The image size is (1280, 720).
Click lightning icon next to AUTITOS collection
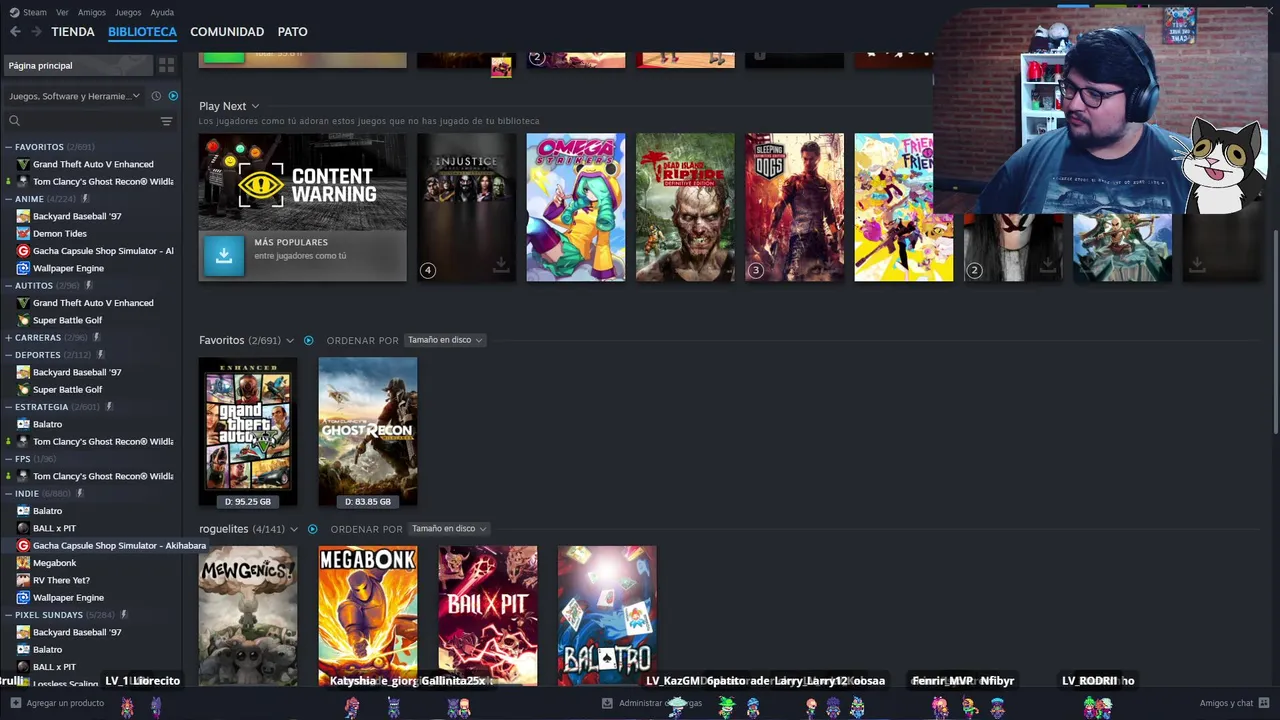tap(88, 286)
